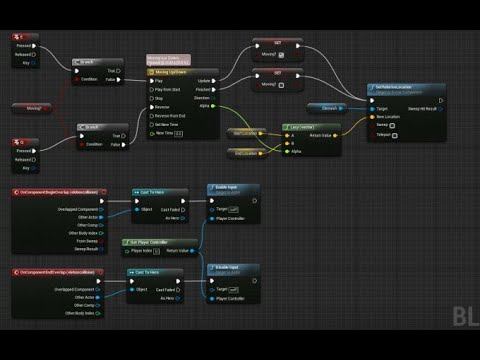Enable the Sweep checkbox on SetRelativeLocation

pos(392,126)
